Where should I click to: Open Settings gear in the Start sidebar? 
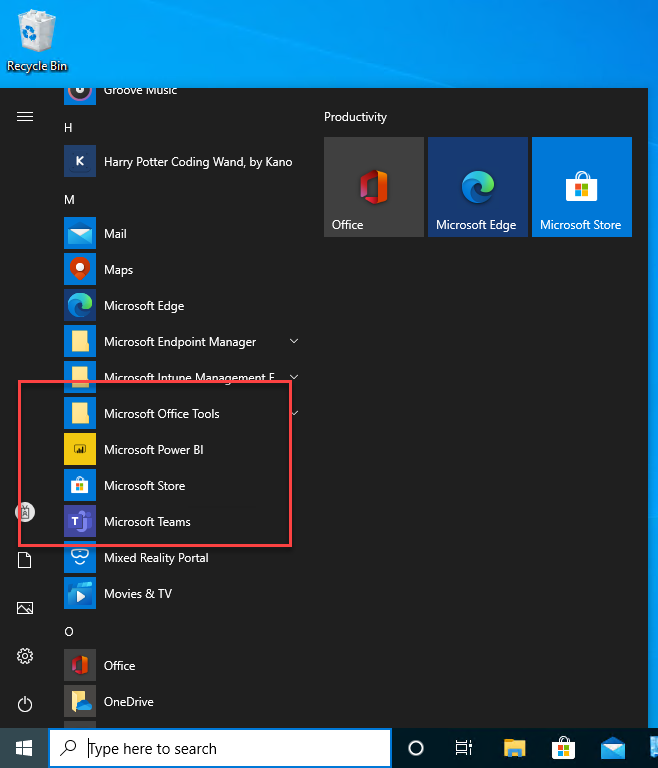[x=25, y=656]
